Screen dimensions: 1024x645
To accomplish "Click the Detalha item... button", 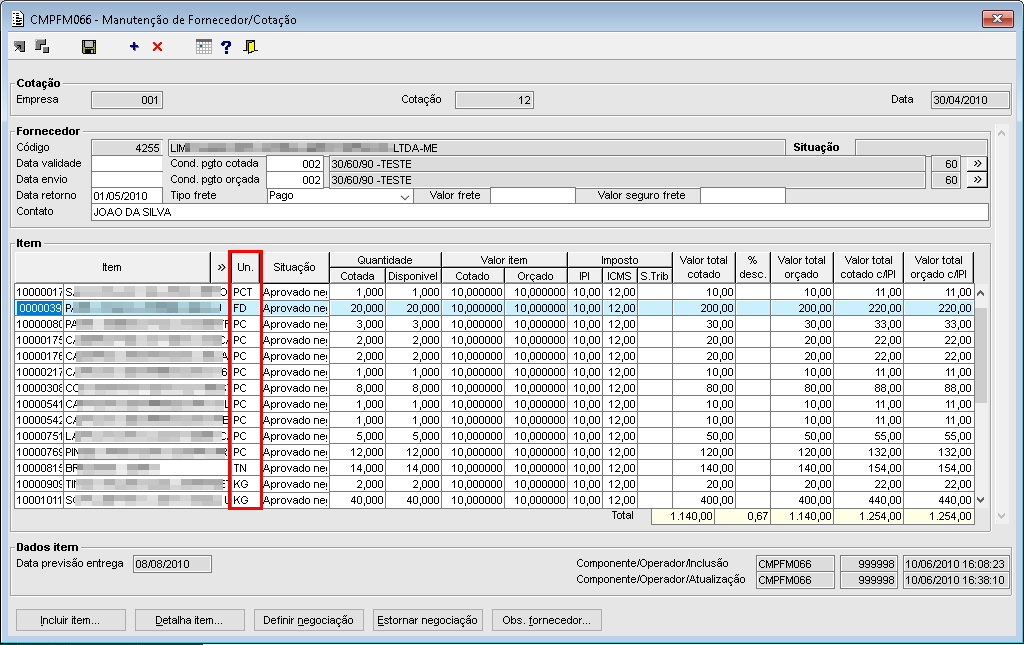I will point(188,620).
